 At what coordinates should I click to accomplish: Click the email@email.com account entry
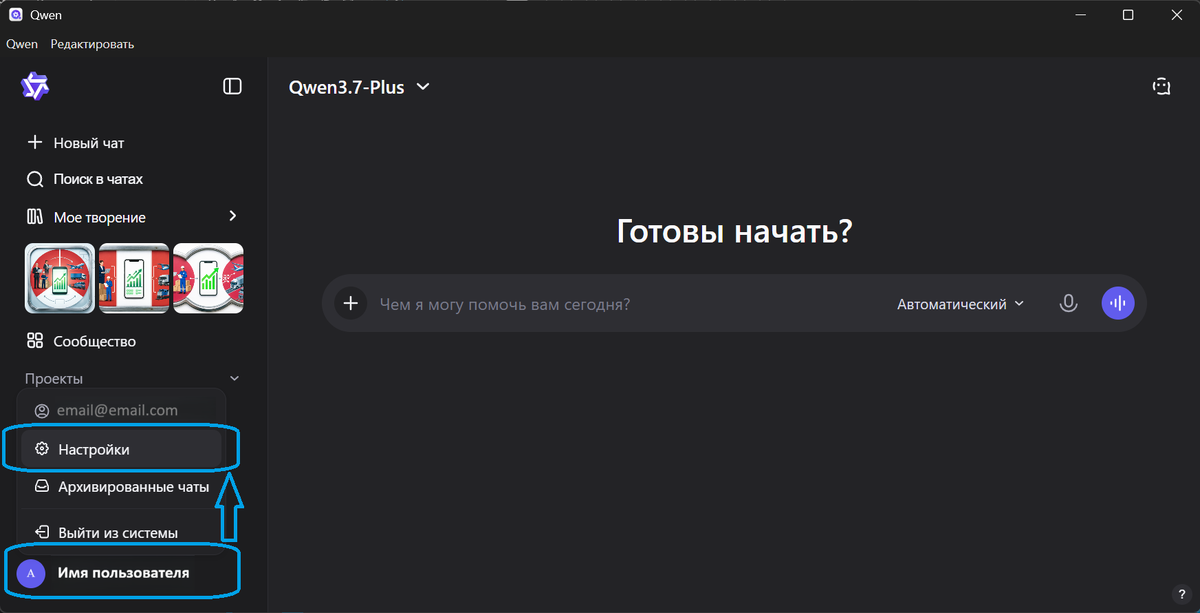click(x=121, y=410)
